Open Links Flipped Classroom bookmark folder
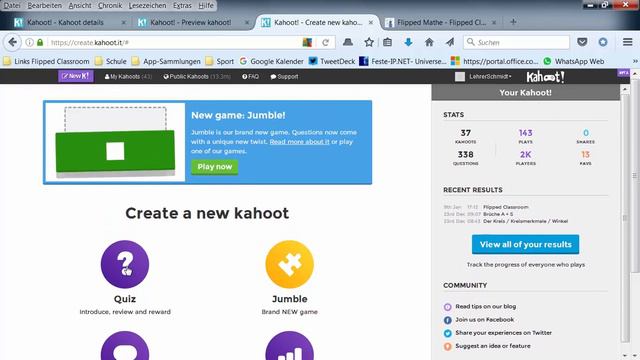 coord(46,61)
